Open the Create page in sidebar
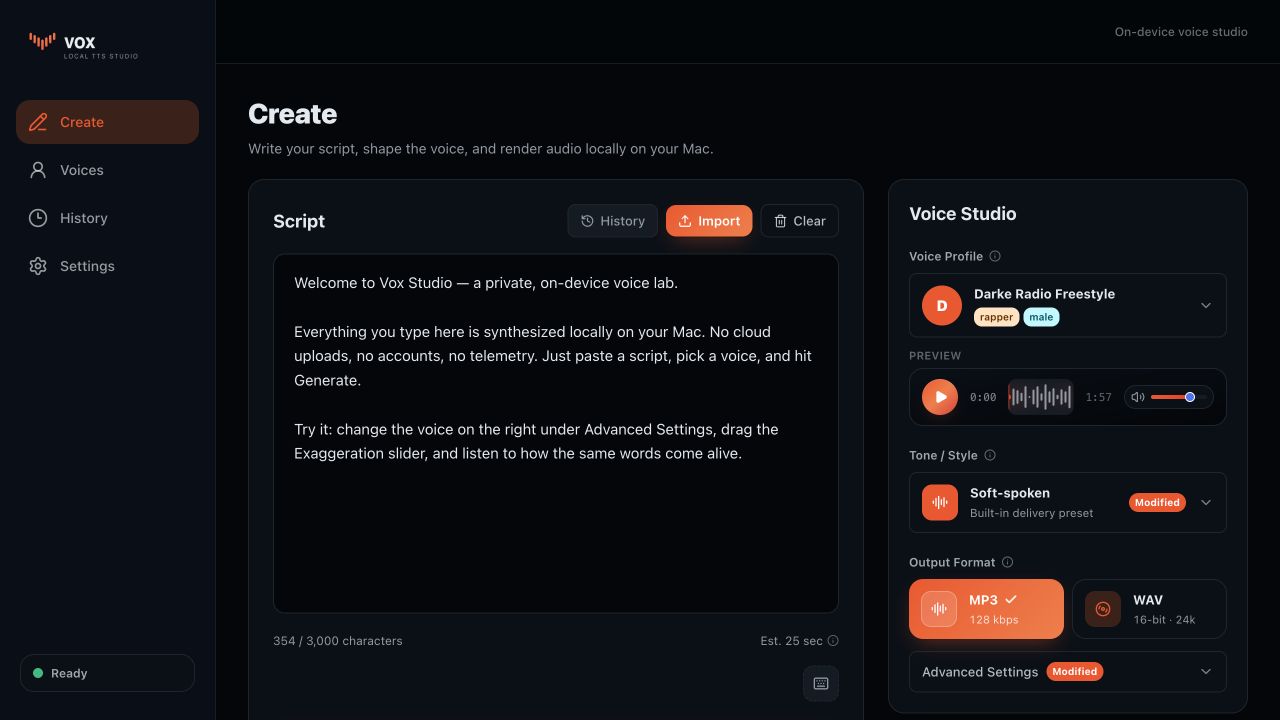This screenshot has width=1280, height=720. [107, 122]
